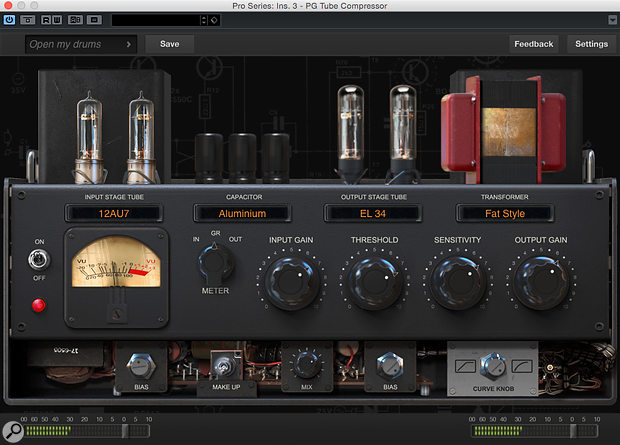
Task: Open the Capacitor selector showing Aluminium
Action: tap(242, 214)
